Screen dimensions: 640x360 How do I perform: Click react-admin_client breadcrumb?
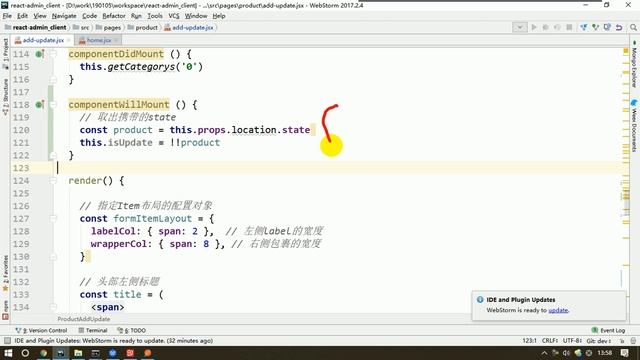tap(36, 27)
